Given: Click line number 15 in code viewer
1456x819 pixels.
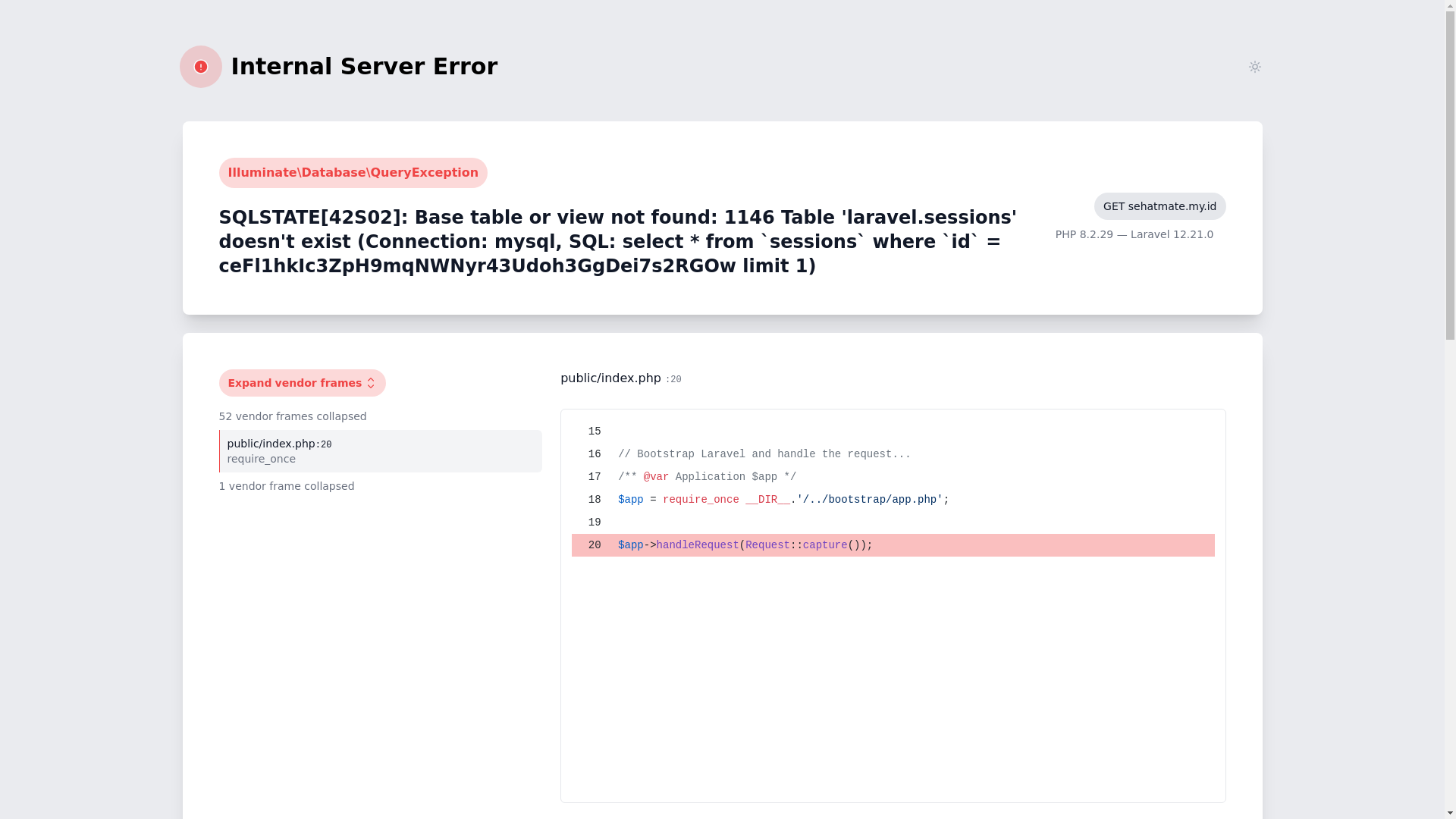Looking at the screenshot, I should tap(595, 431).
